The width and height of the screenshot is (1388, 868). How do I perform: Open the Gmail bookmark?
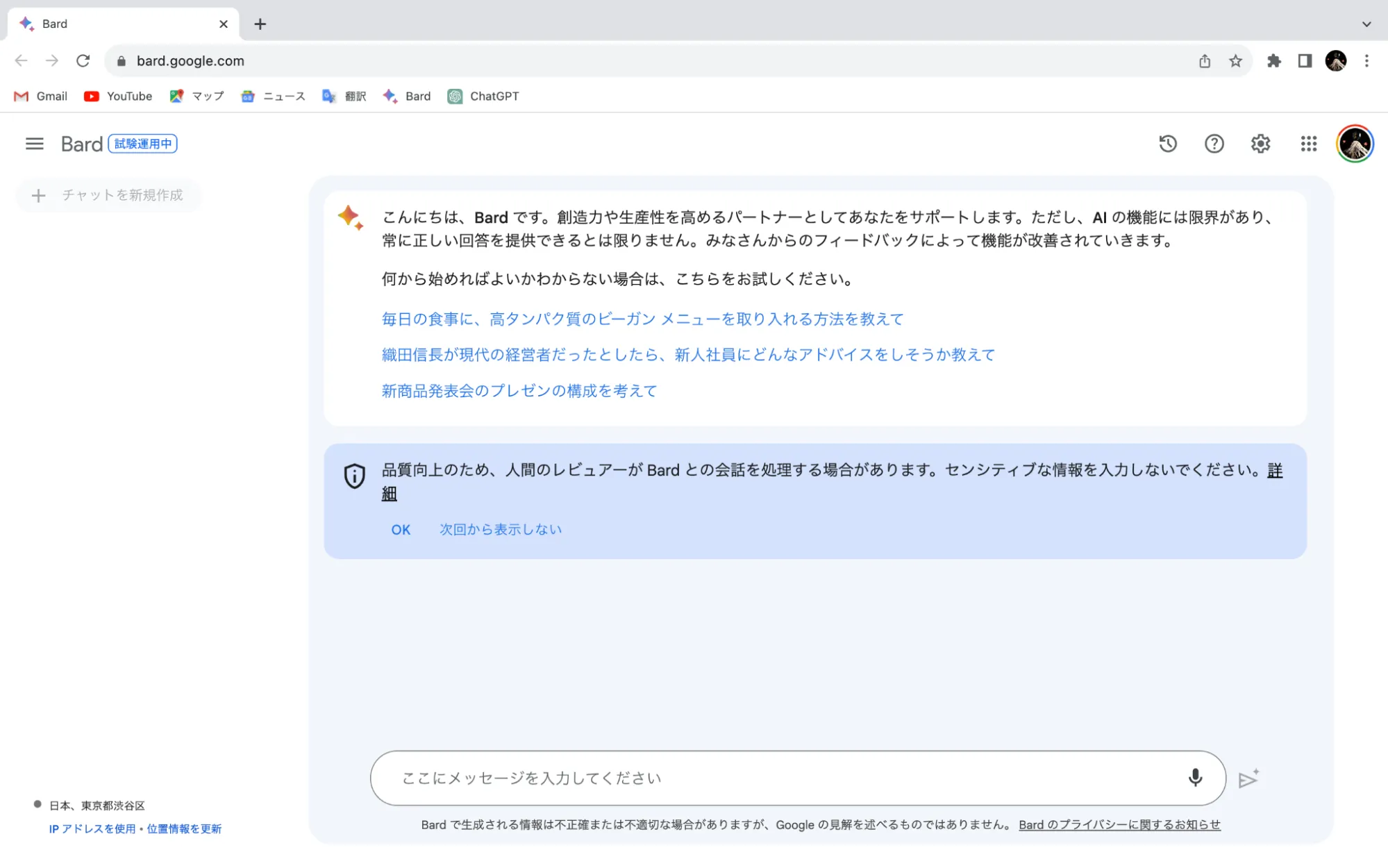[41, 97]
